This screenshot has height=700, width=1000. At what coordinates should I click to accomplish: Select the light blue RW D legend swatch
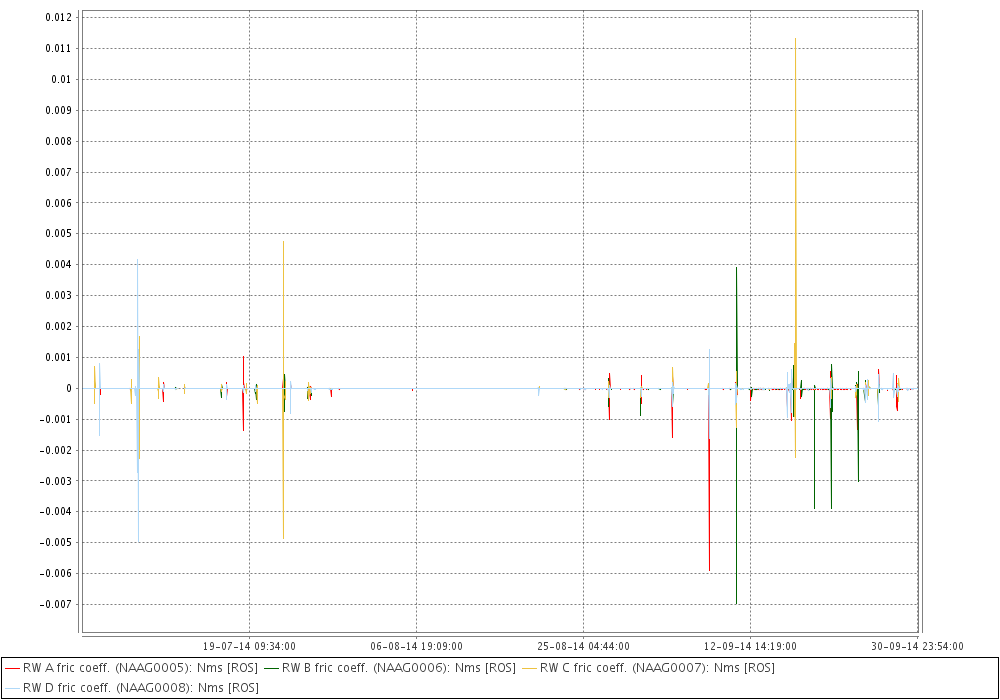click(12, 689)
